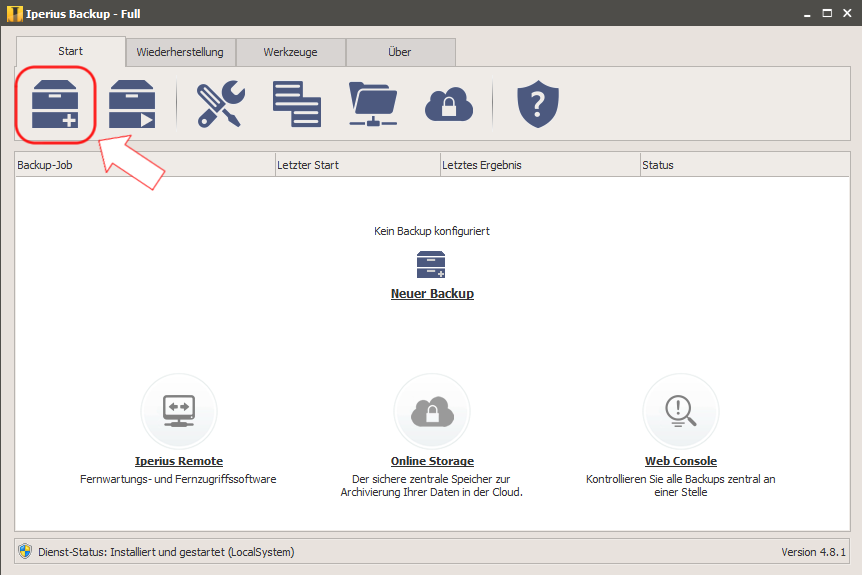Switch to the Start tab
Viewport: 862px width, 580px height.
click(x=70, y=51)
